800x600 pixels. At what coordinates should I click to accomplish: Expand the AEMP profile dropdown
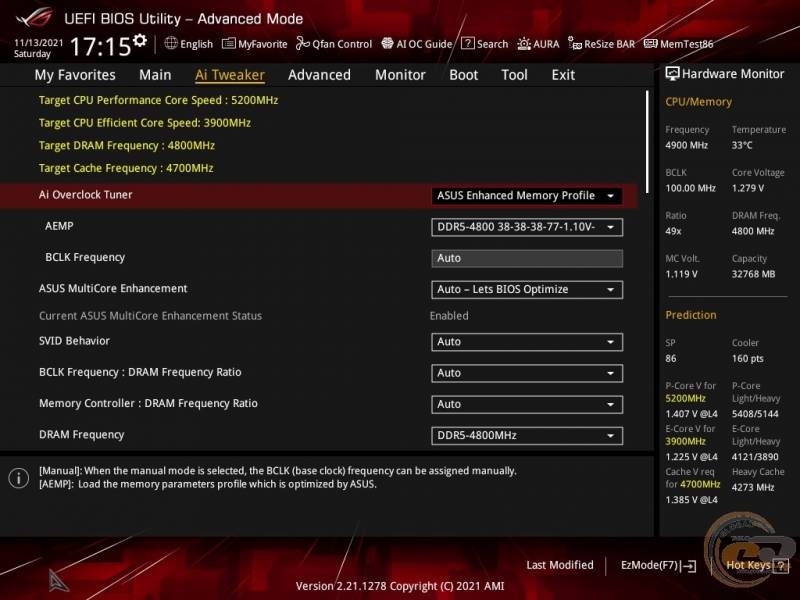(x=527, y=227)
